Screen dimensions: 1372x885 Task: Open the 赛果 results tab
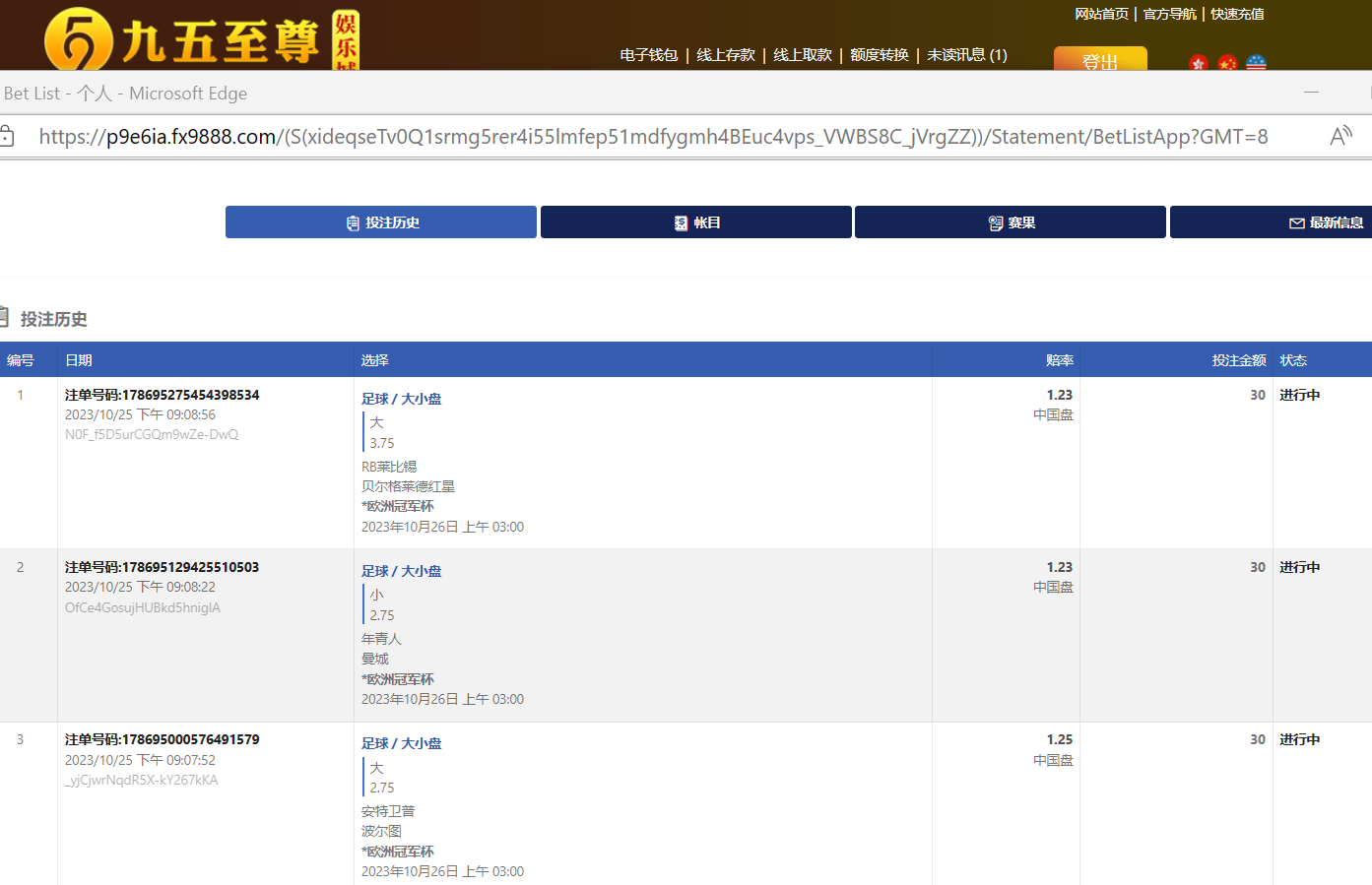tap(1011, 222)
